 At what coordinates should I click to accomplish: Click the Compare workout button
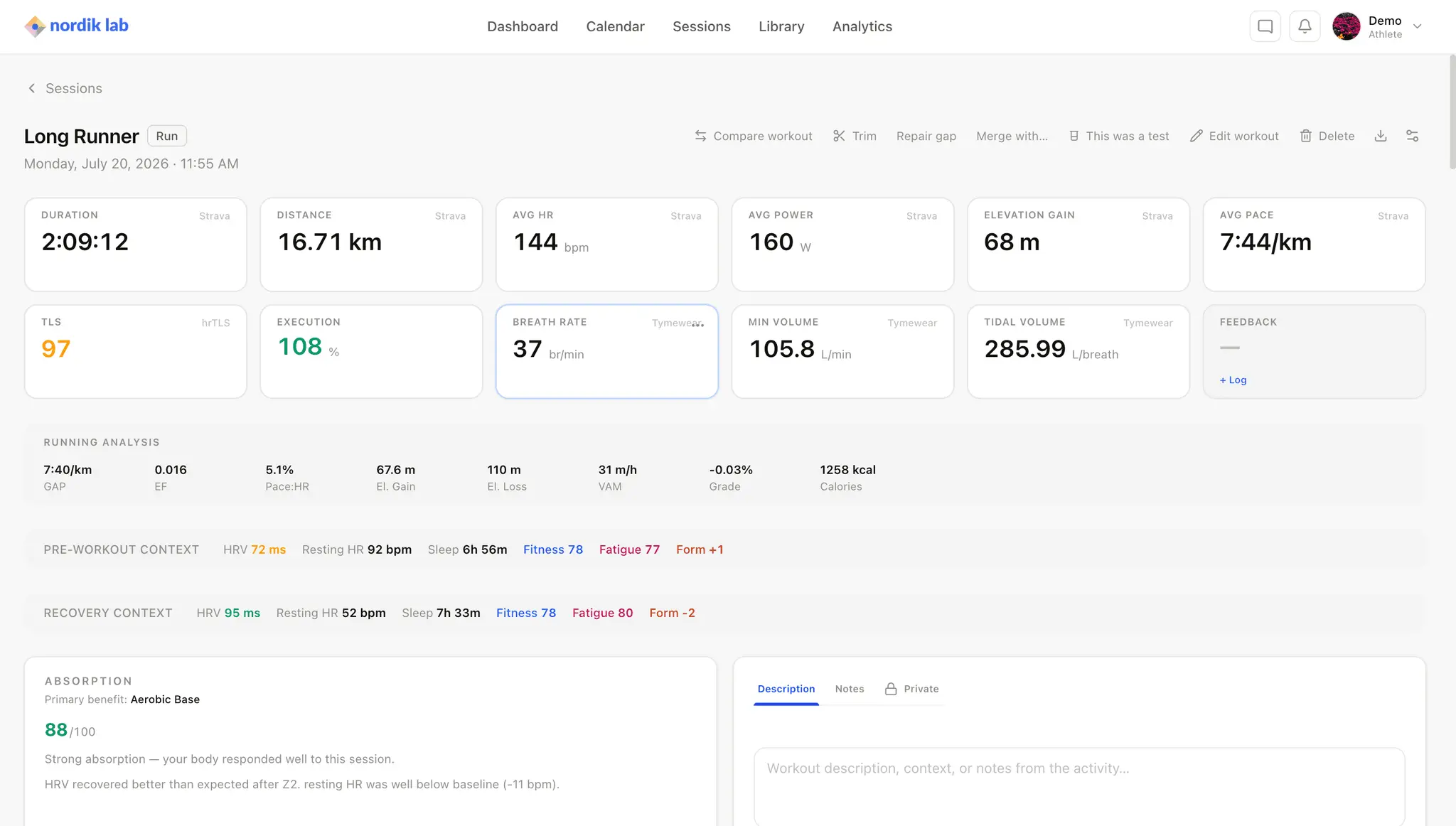pyautogui.click(x=753, y=136)
